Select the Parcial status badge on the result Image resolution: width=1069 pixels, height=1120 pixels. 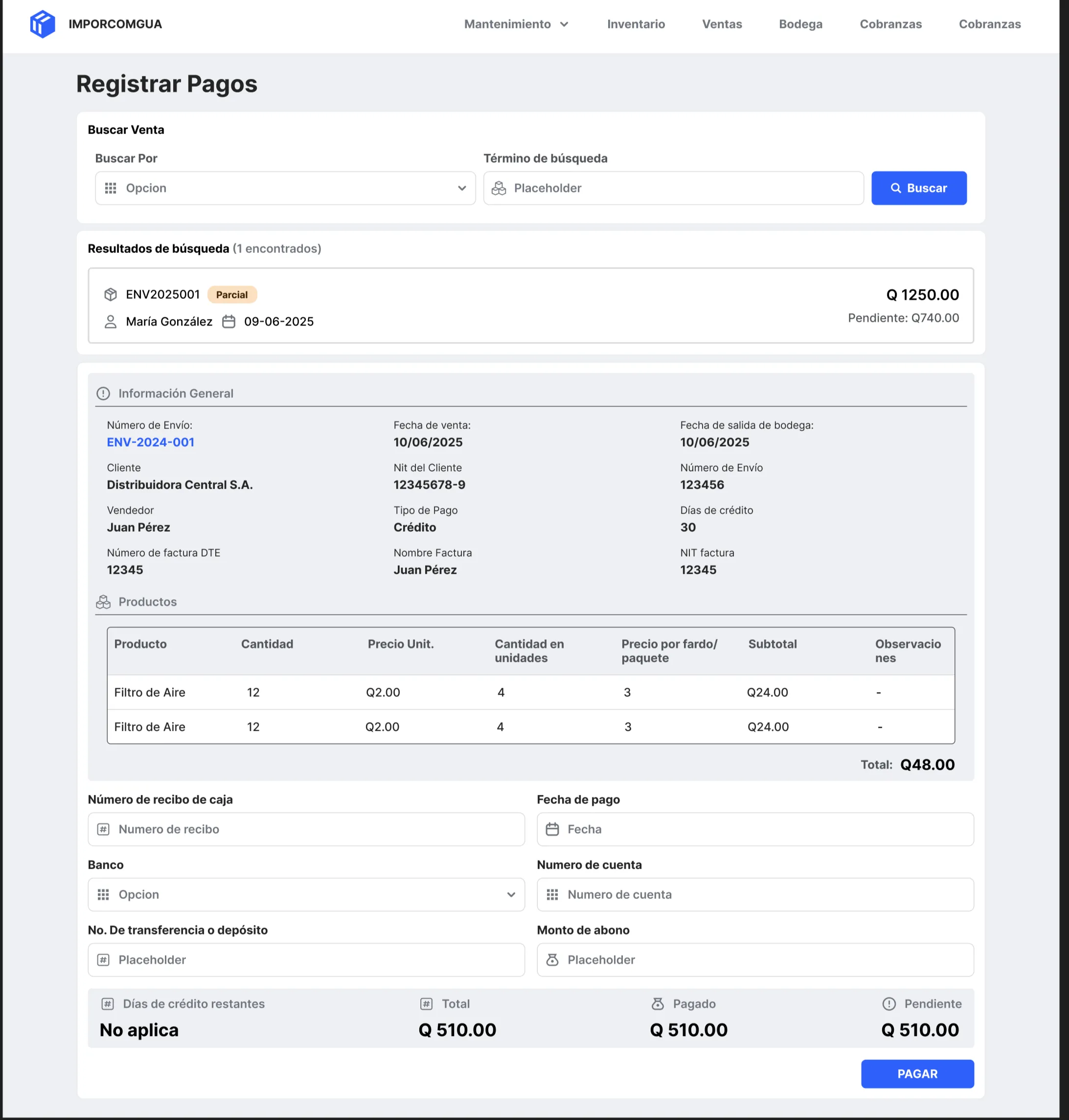coord(231,294)
